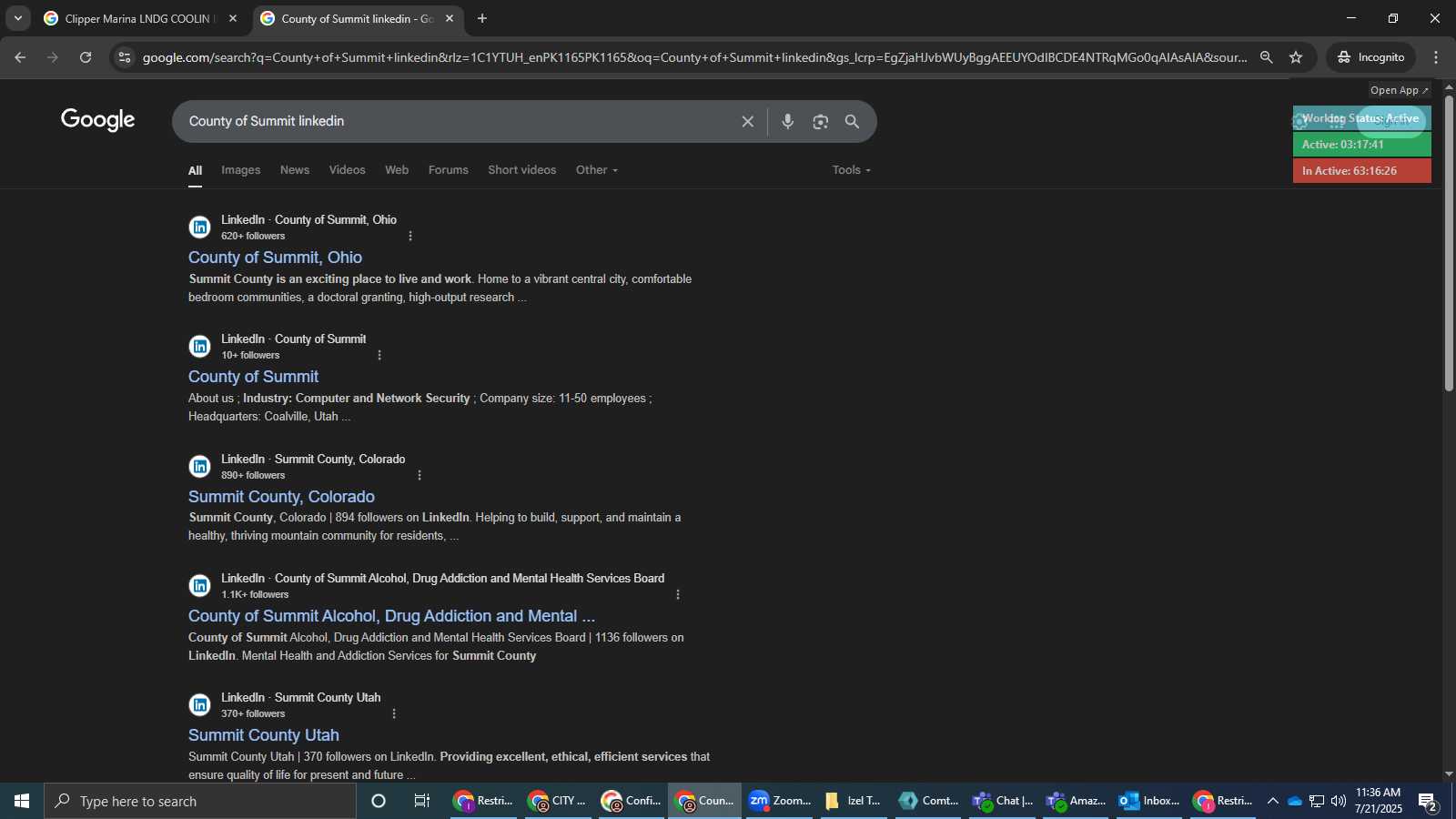Click the page vertical scrollbar thumb
This screenshot has height=819, width=1456.
(x=1449, y=242)
